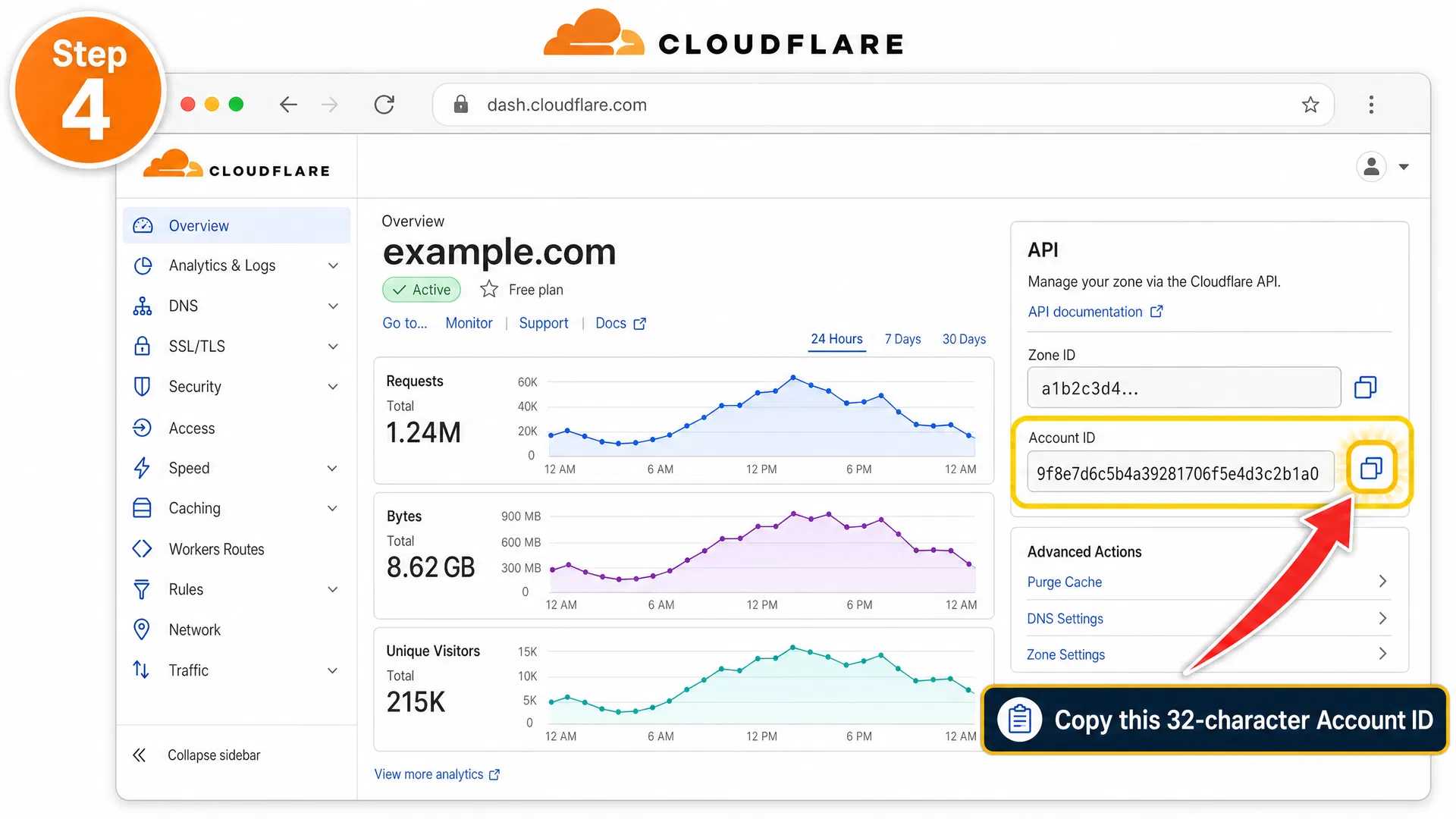This screenshot has height=819, width=1456.
Task: Open the browser three-dot menu
Action: [x=1371, y=105]
